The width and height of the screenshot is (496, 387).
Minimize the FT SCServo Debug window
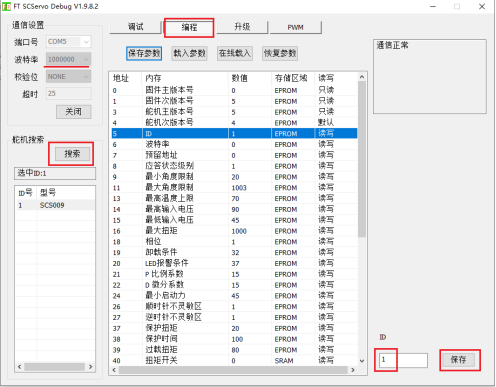coord(433,6)
